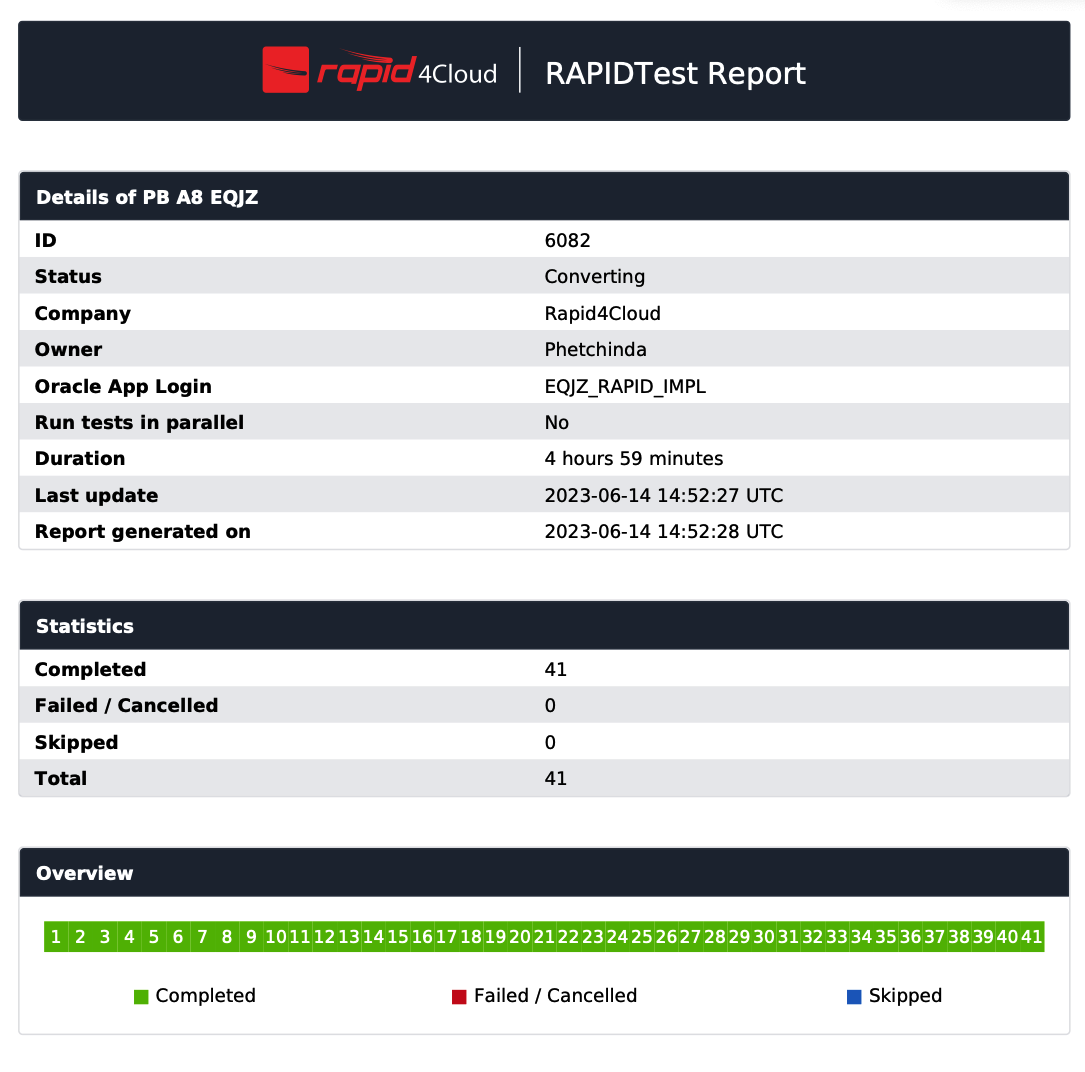Expand the Overview section header

click(84, 873)
